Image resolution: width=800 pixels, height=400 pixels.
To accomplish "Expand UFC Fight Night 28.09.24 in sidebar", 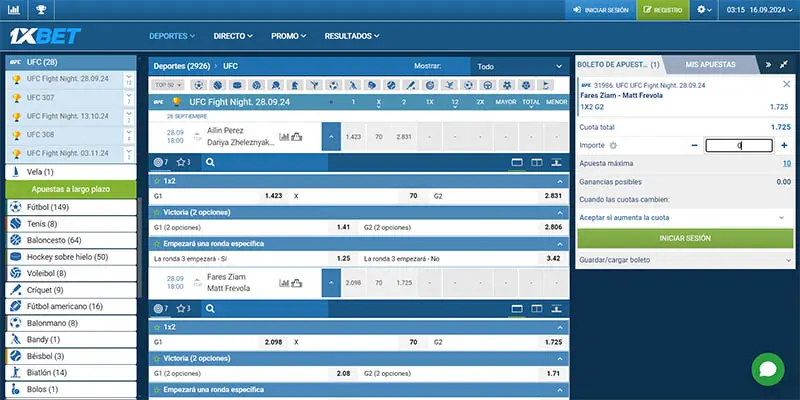I will [129, 80].
